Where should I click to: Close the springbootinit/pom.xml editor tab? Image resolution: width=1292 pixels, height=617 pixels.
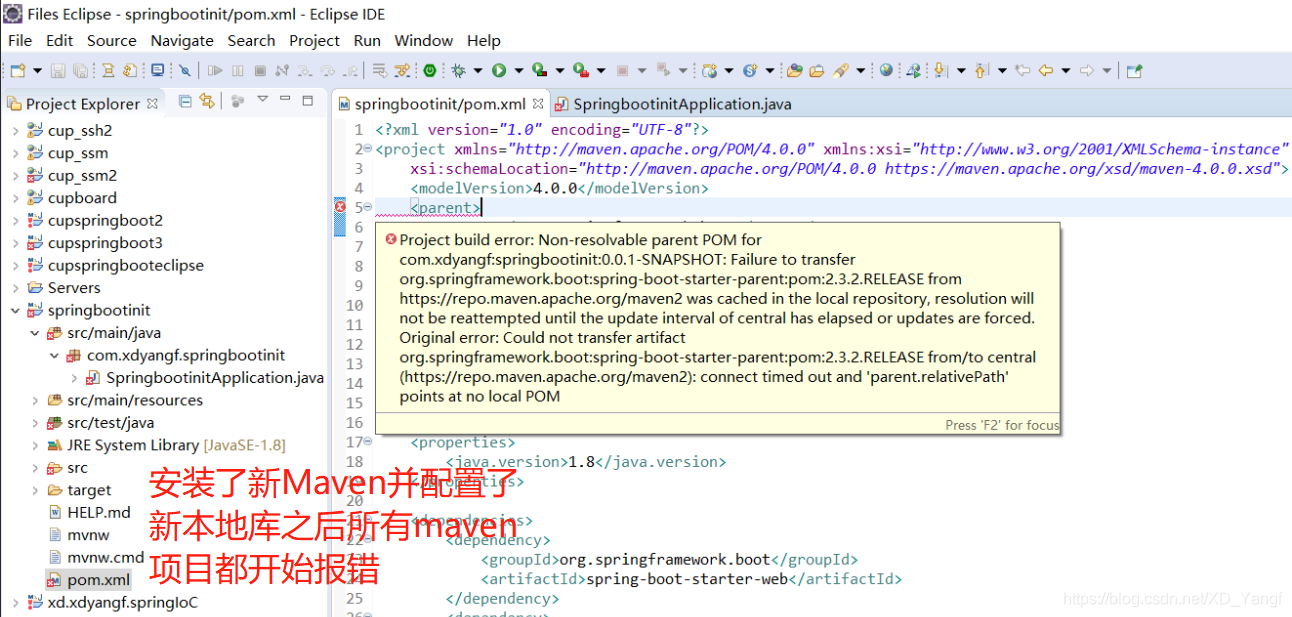[538, 104]
